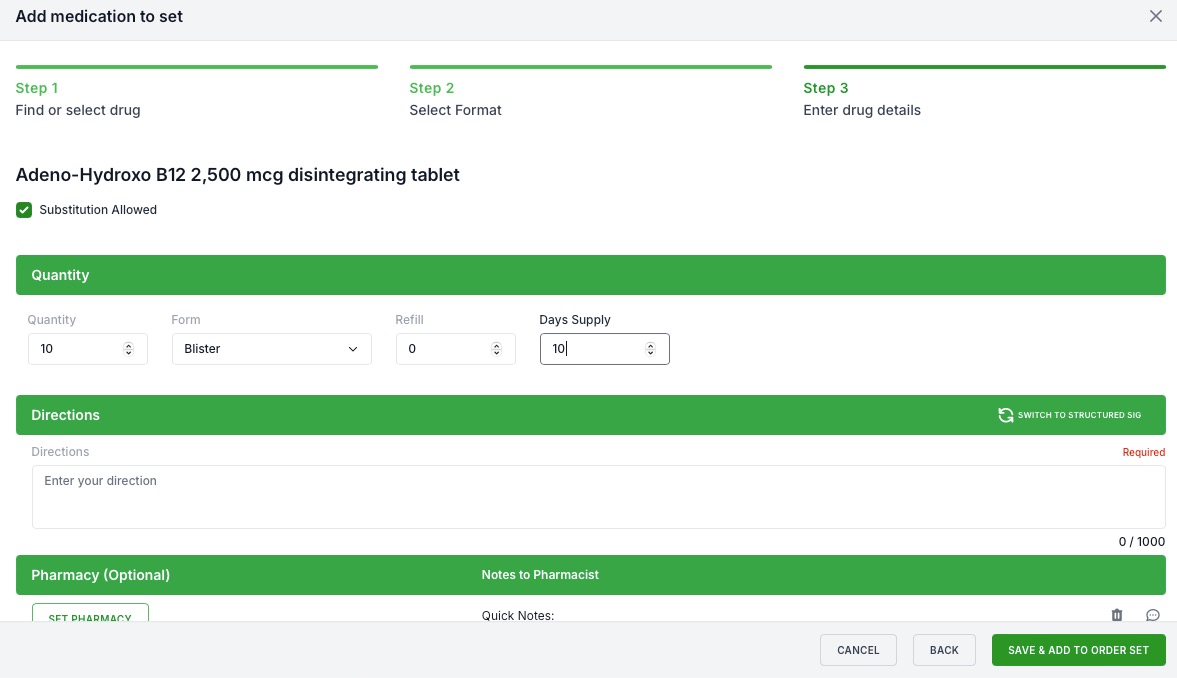The image size is (1177, 678).
Task: Click the Quick Notes label
Action: point(518,616)
